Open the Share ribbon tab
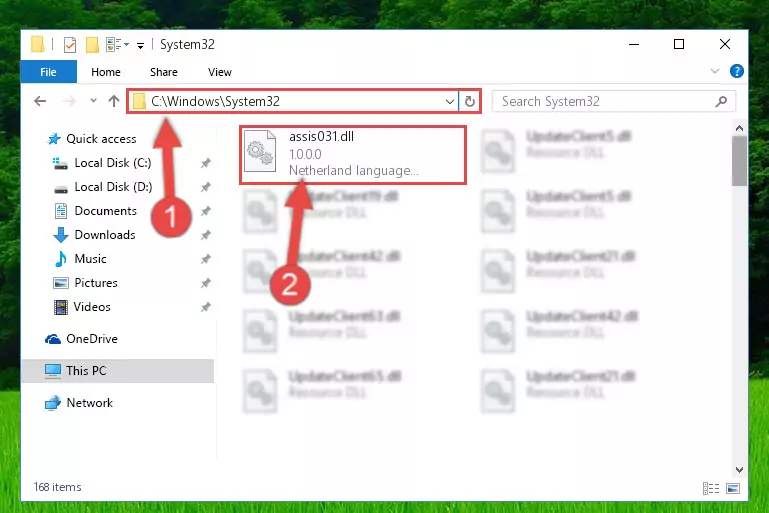The image size is (769, 513). pyautogui.click(x=164, y=72)
